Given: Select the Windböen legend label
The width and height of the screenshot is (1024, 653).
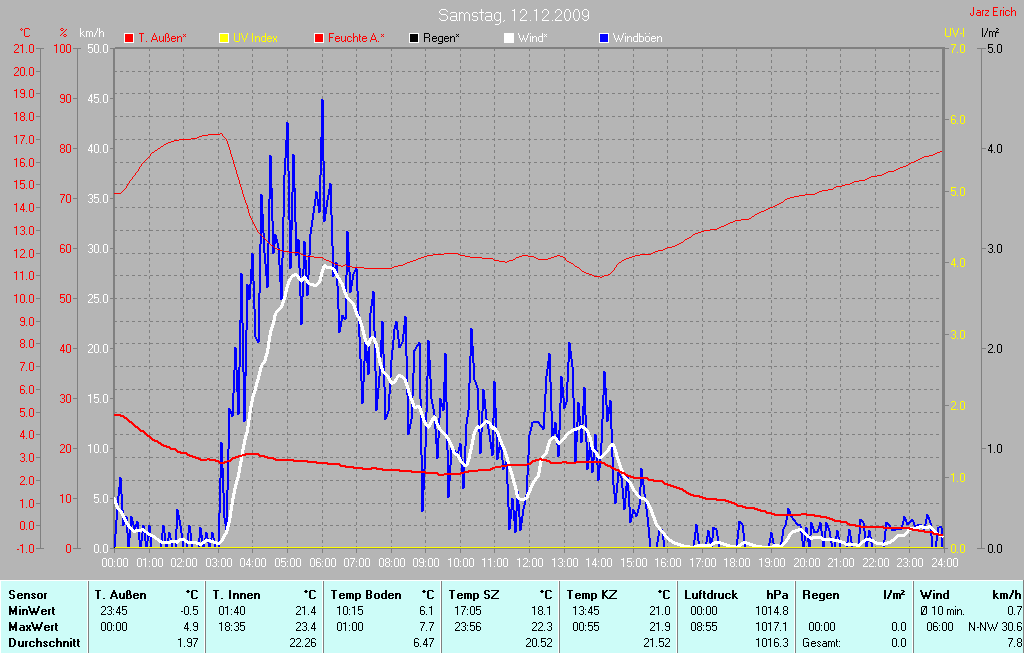Looking at the screenshot, I should (637, 38).
